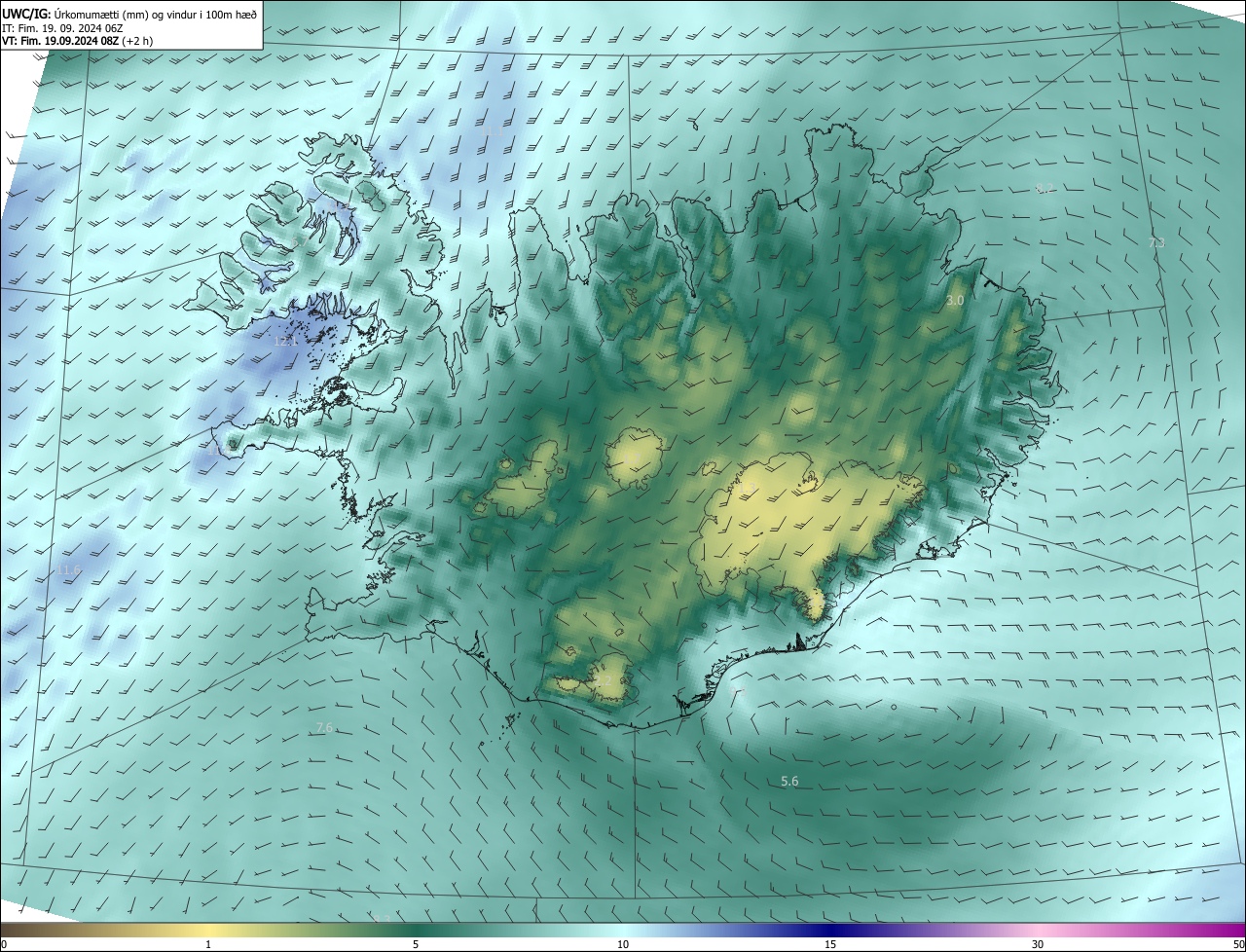The height and width of the screenshot is (952, 1246).
Task: Click the 1 tick label on the colorbar
Action: pyautogui.click(x=208, y=944)
